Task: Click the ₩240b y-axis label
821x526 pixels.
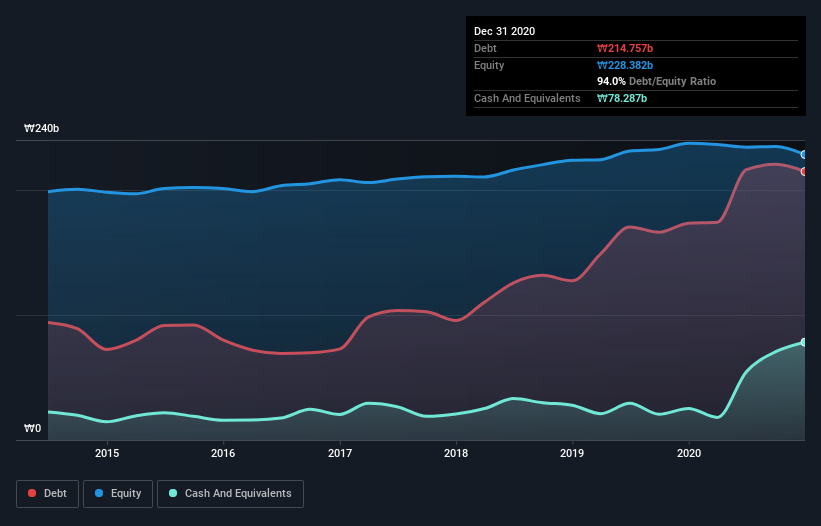Action: tap(41, 129)
